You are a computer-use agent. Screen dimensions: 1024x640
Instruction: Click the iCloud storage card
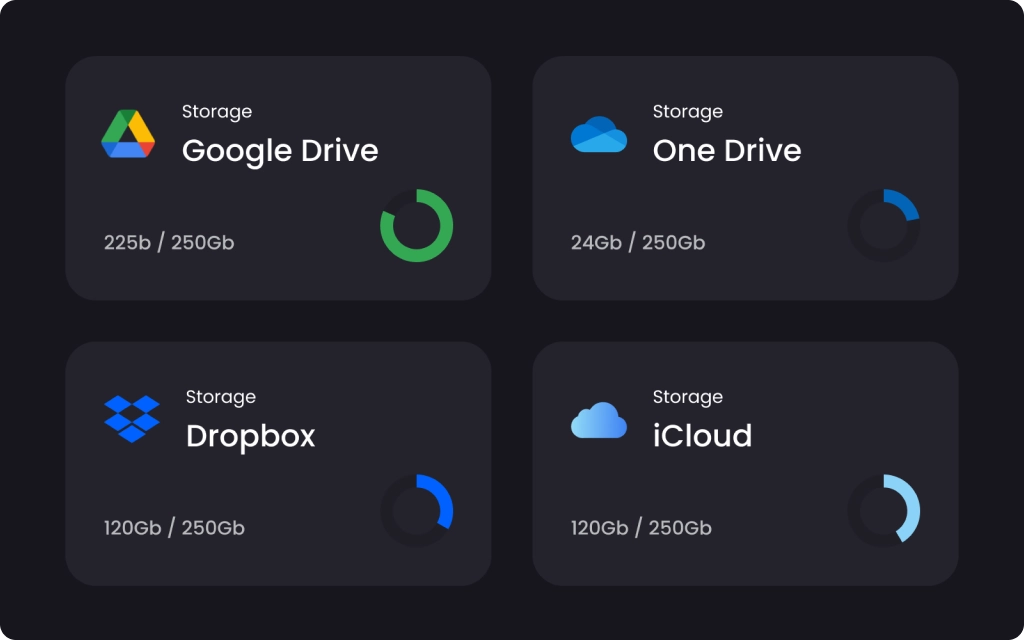(746, 463)
